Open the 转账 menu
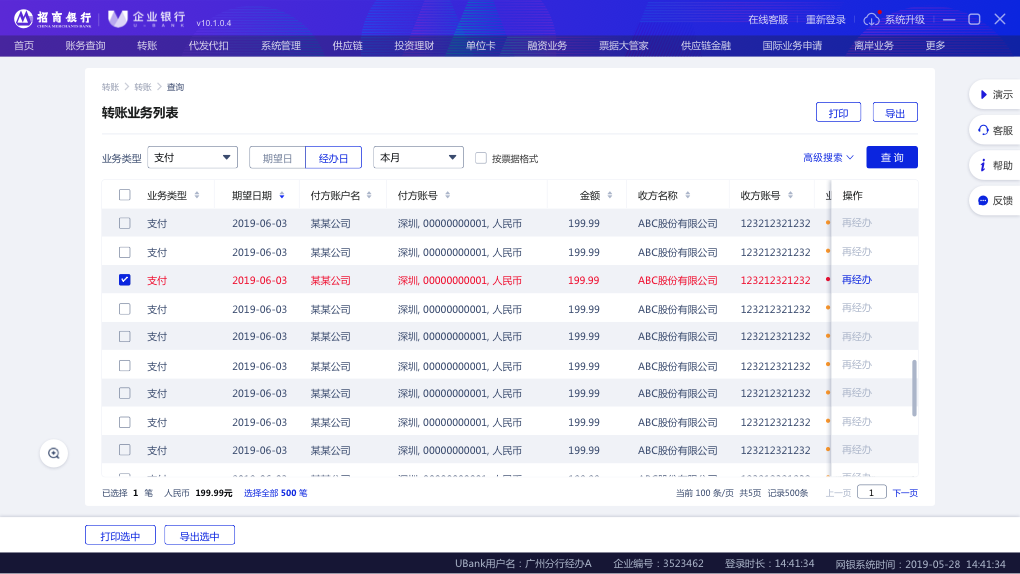The height and width of the screenshot is (574, 1020). (147, 46)
